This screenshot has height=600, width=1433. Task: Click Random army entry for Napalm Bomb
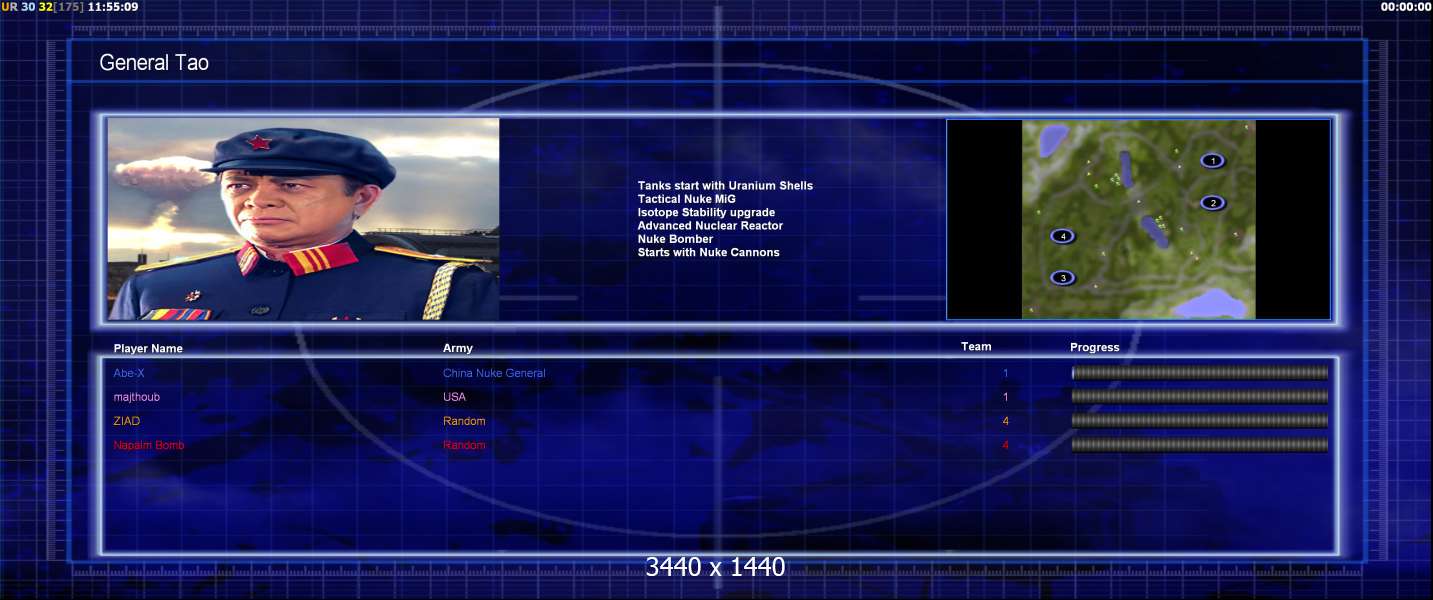[464, 445]
